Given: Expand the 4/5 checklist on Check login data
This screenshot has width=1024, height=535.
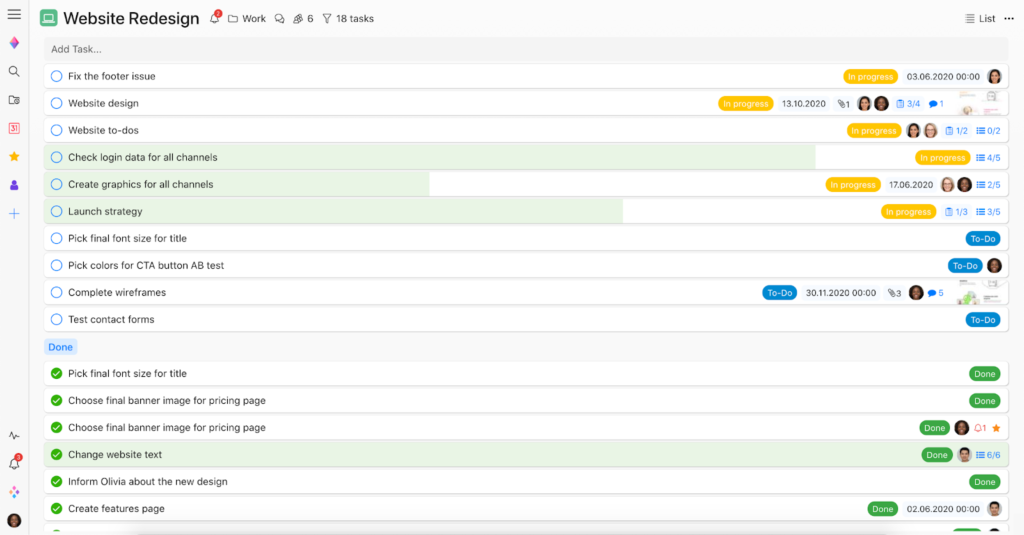Looking at the screenshot, I should tap(988, 158).
